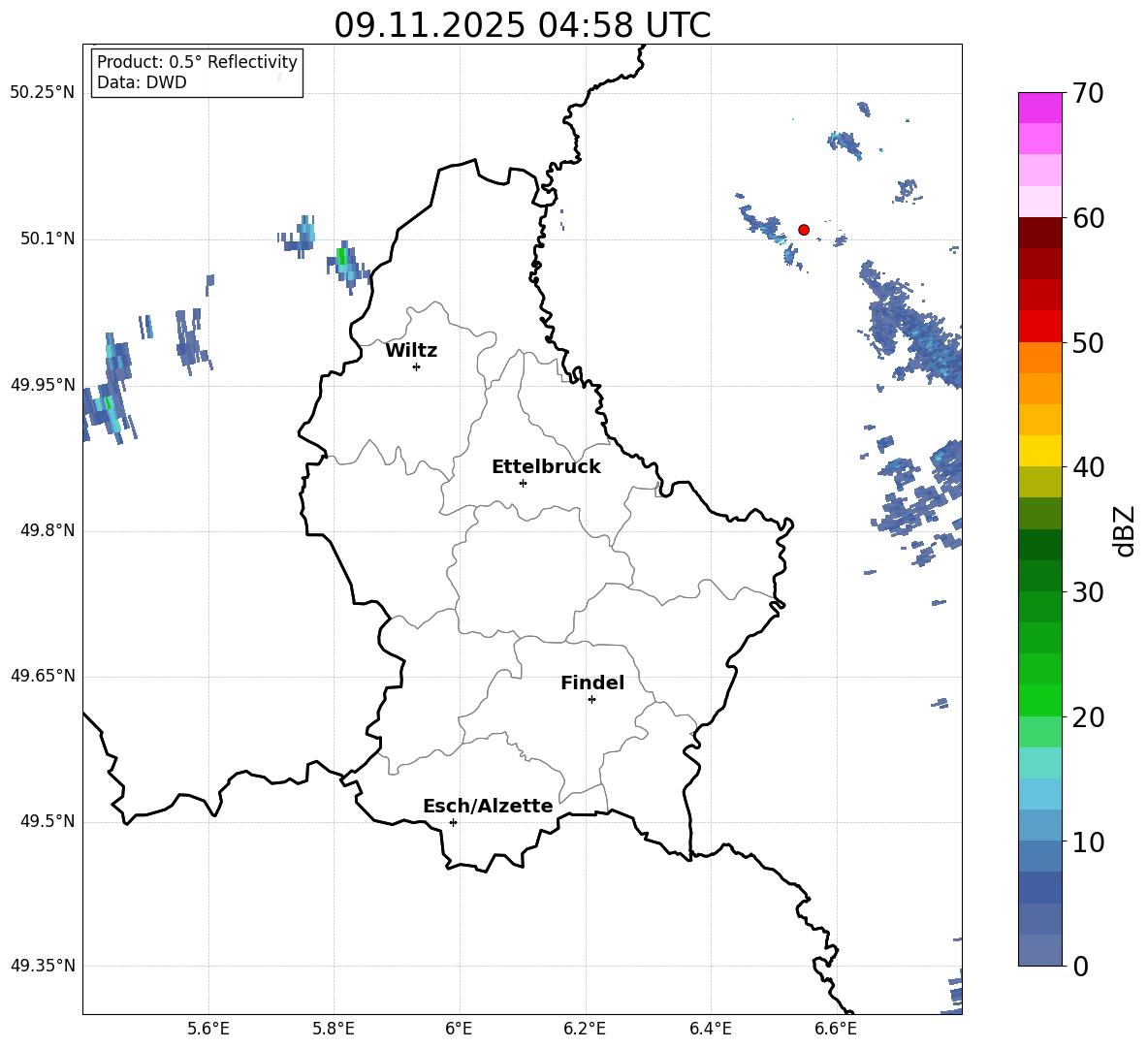Image resolution: width=1148 pixels, height=1048 pixels.
Task: Click the 60 tick label on colorbar
Action: tap(1088, 218)
